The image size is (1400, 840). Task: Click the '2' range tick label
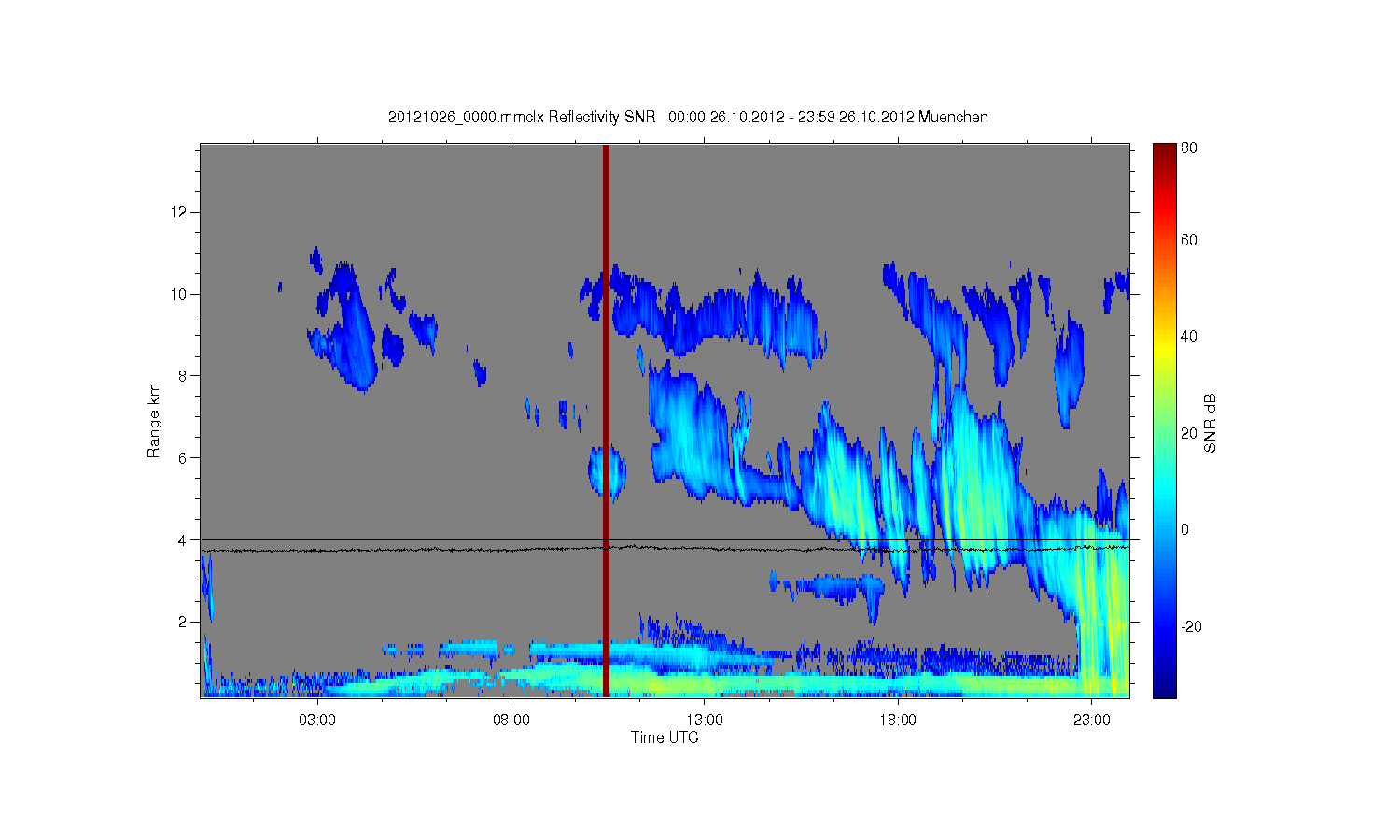pyautogui.click(x=183, y=622)
